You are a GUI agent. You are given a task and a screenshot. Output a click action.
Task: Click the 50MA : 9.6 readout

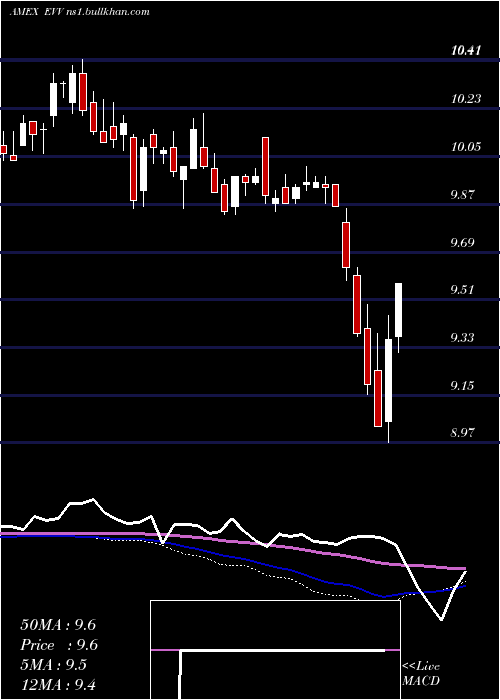pos(58,625)
